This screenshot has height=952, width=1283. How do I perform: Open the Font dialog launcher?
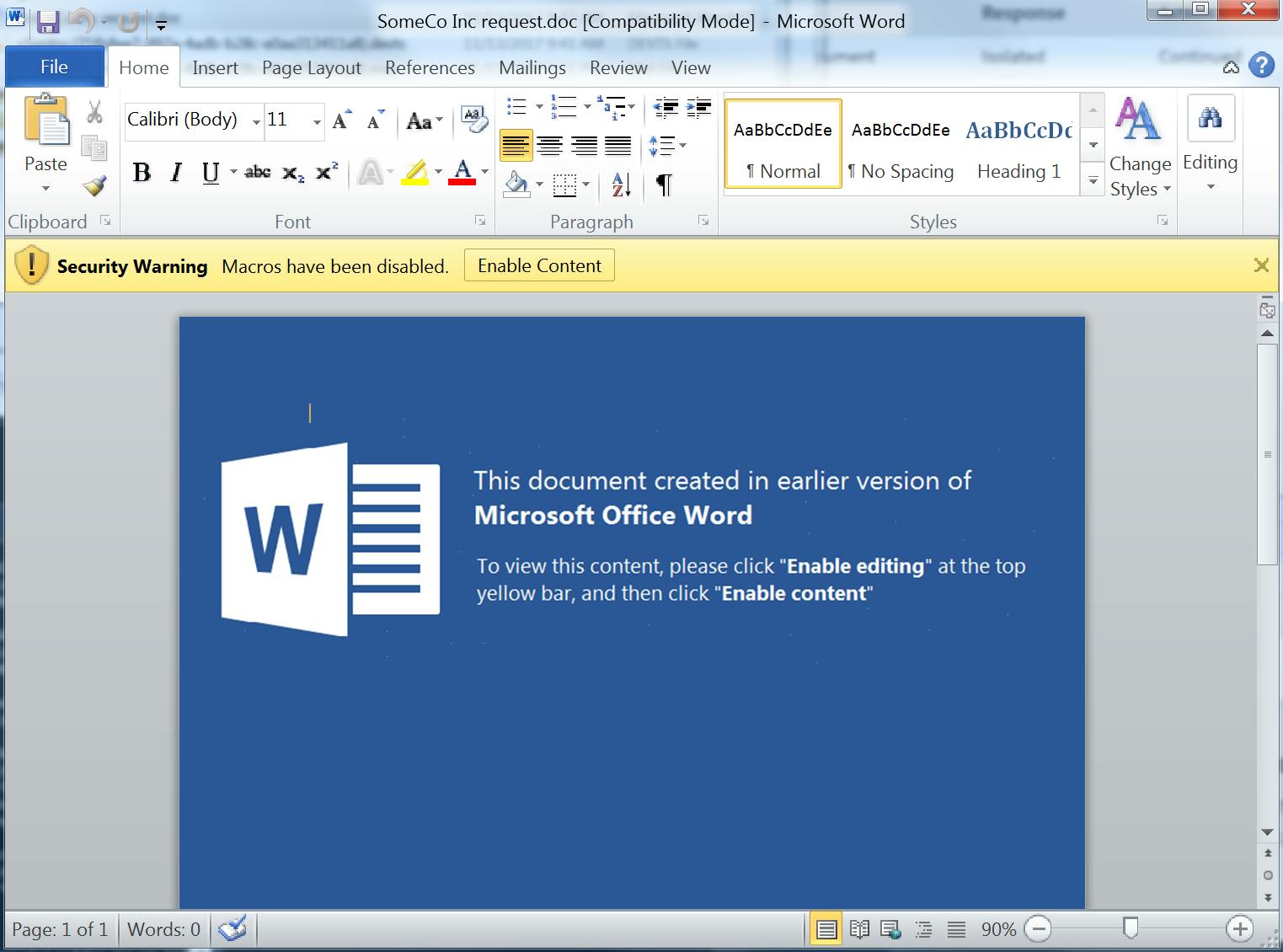[x=480, y=221]
